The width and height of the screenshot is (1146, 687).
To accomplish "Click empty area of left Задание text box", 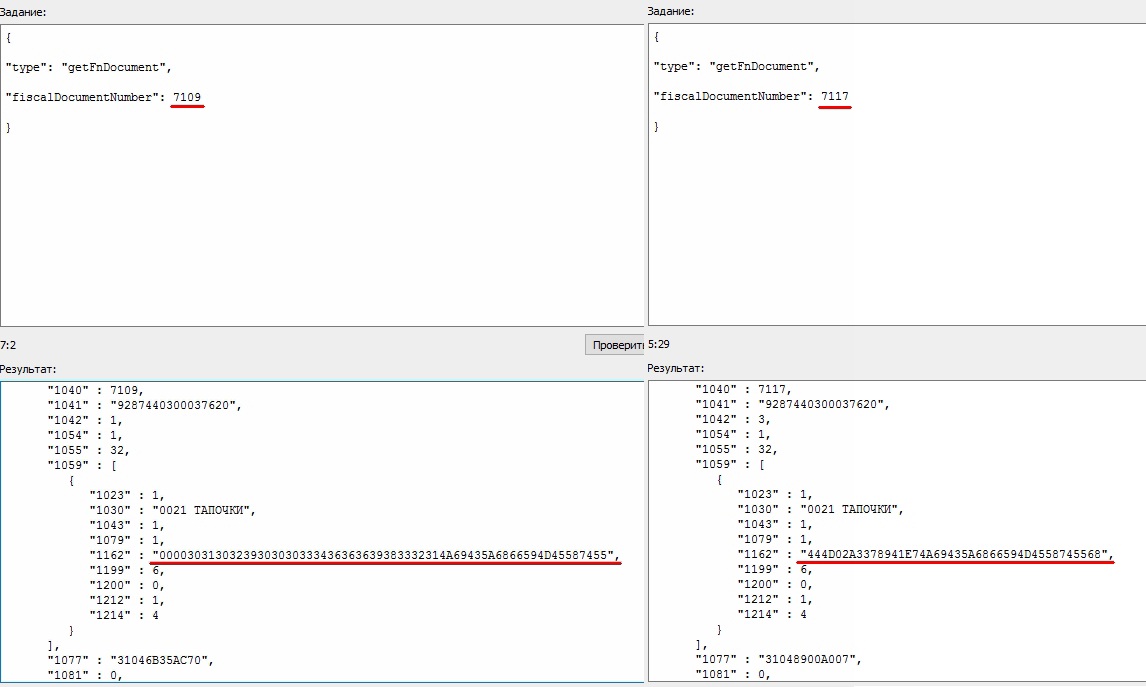I will pos(320,230).
